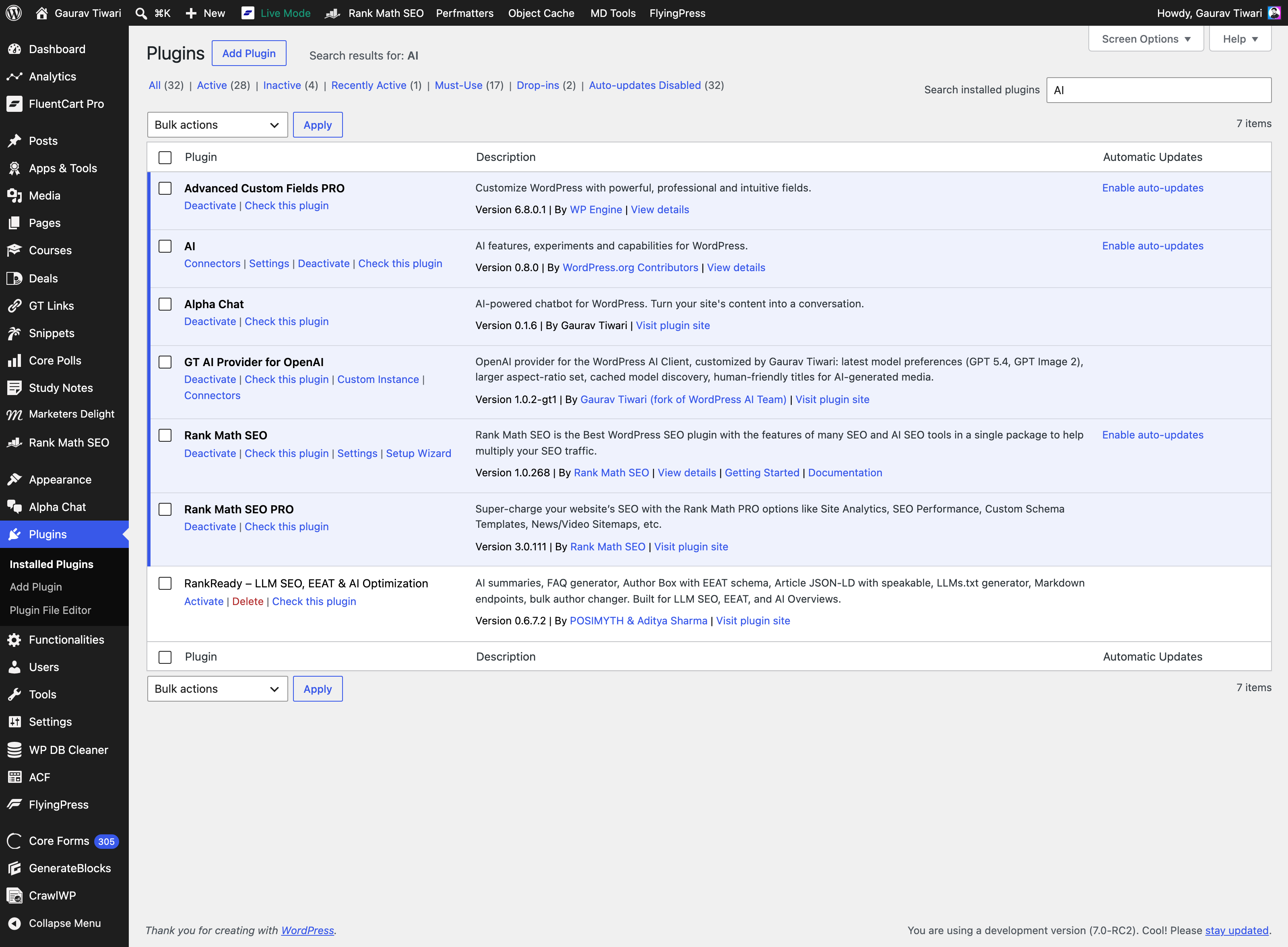Open Appearance brush icon
This screenshot has height=947, width=1288.
coord(14,479)
